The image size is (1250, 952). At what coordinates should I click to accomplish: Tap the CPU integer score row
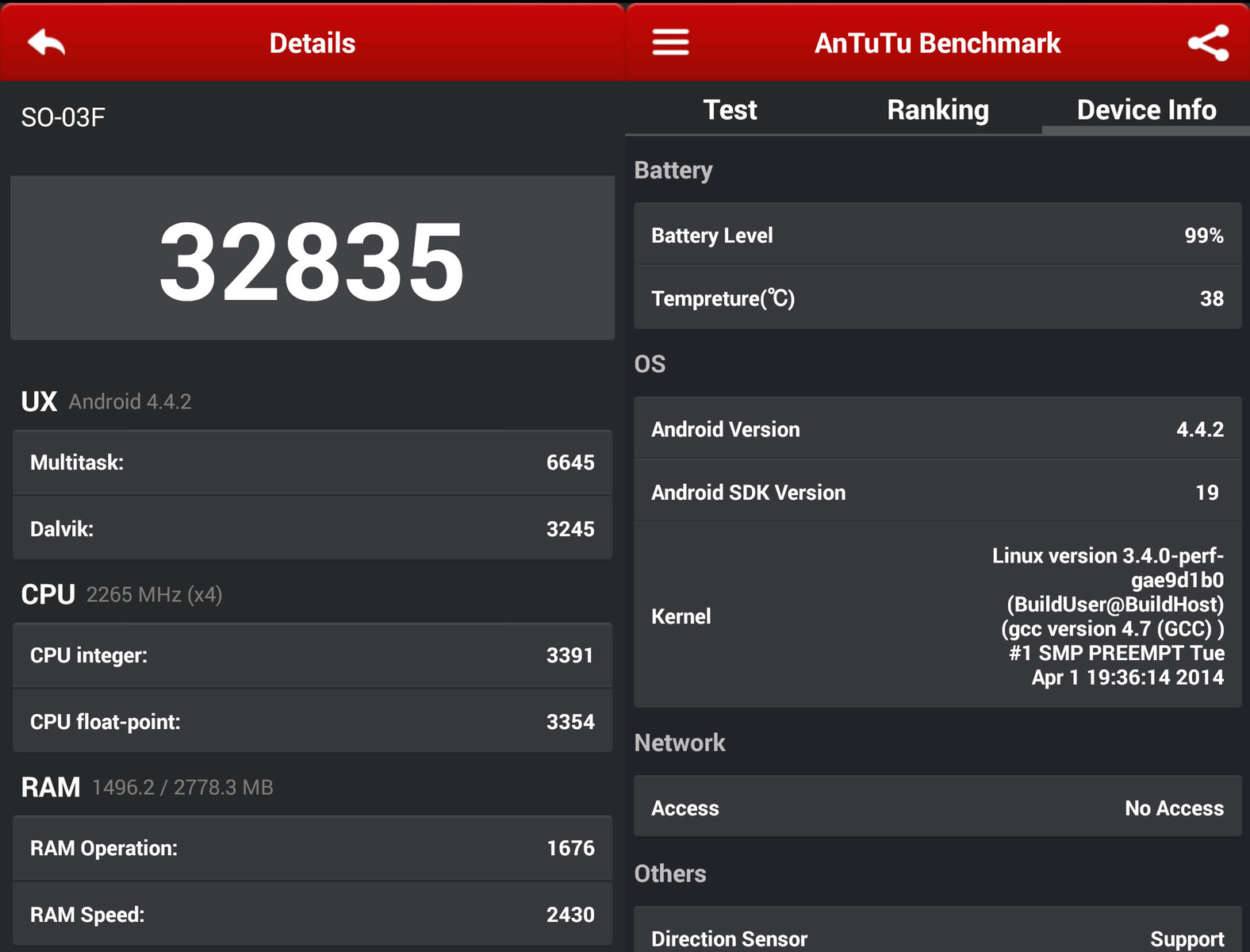312,655
